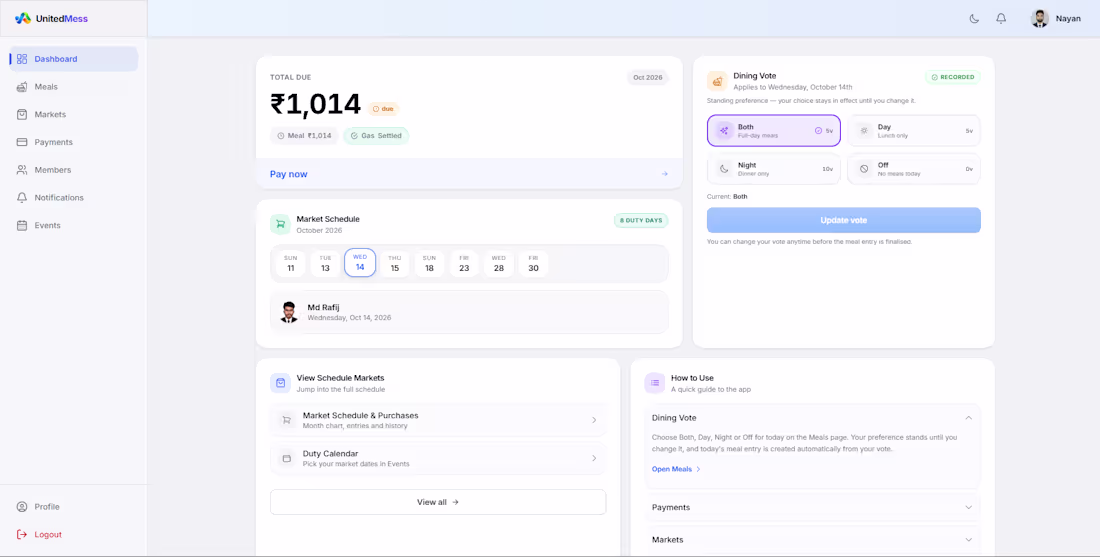Select Wed 14 in the market schedule

point(360,263)
